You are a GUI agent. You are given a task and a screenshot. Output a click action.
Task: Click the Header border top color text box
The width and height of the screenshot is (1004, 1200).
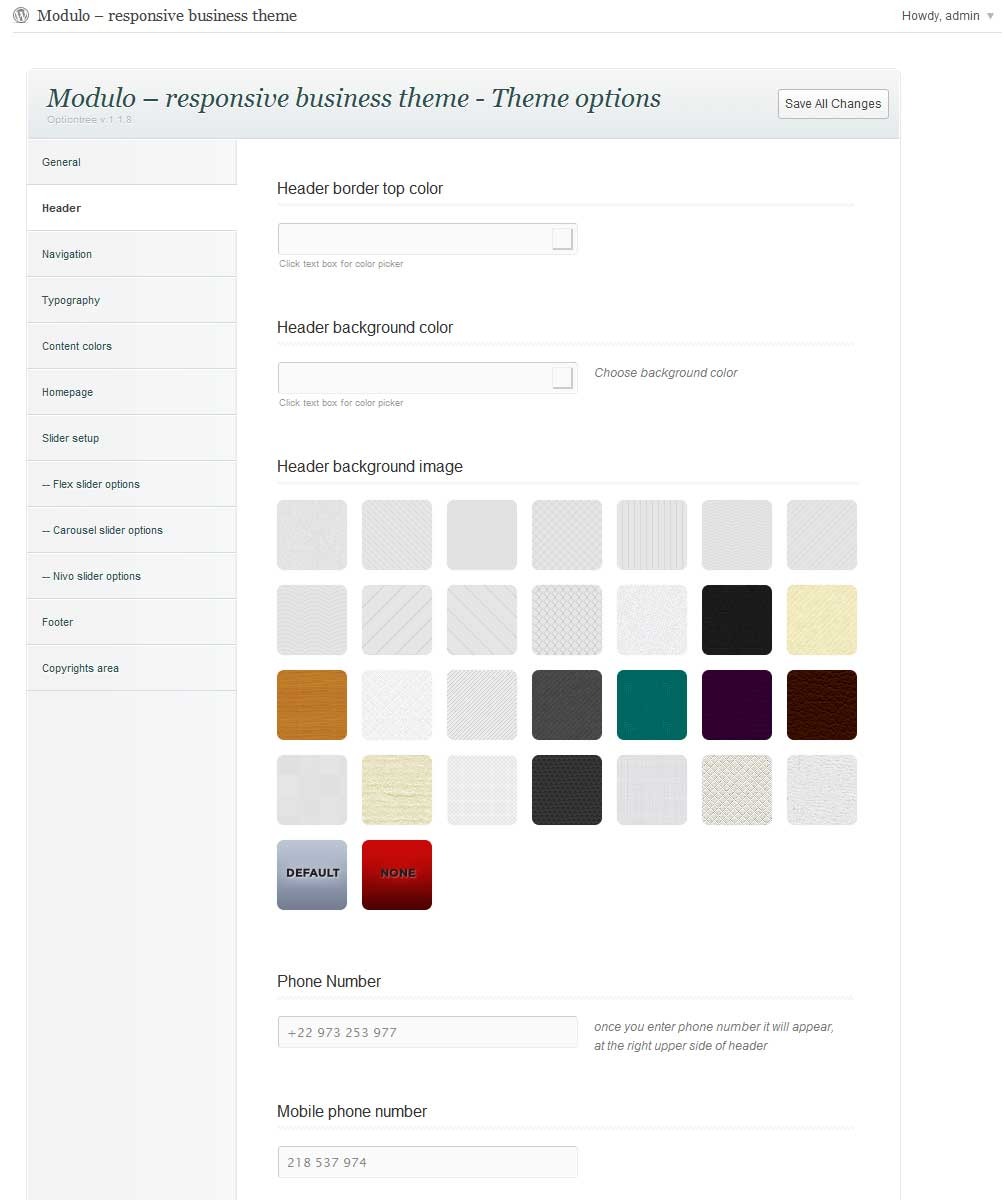[x=427, y=239]
